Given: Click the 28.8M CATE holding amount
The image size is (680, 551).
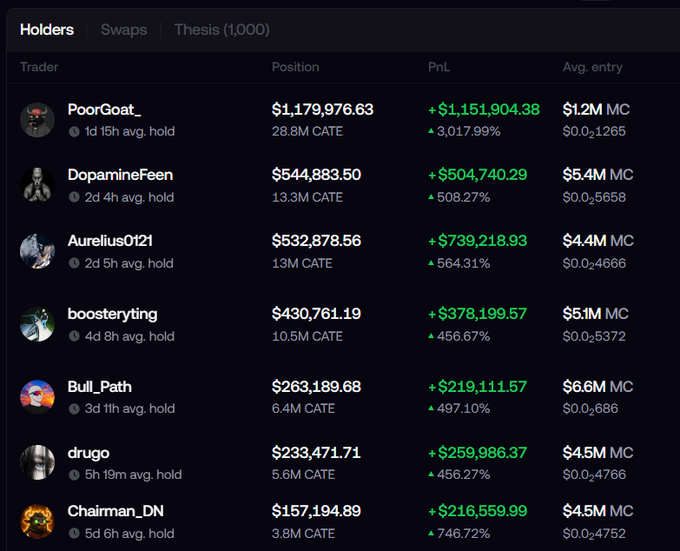Looking at the screenshot, I should (x=307, y=131).
